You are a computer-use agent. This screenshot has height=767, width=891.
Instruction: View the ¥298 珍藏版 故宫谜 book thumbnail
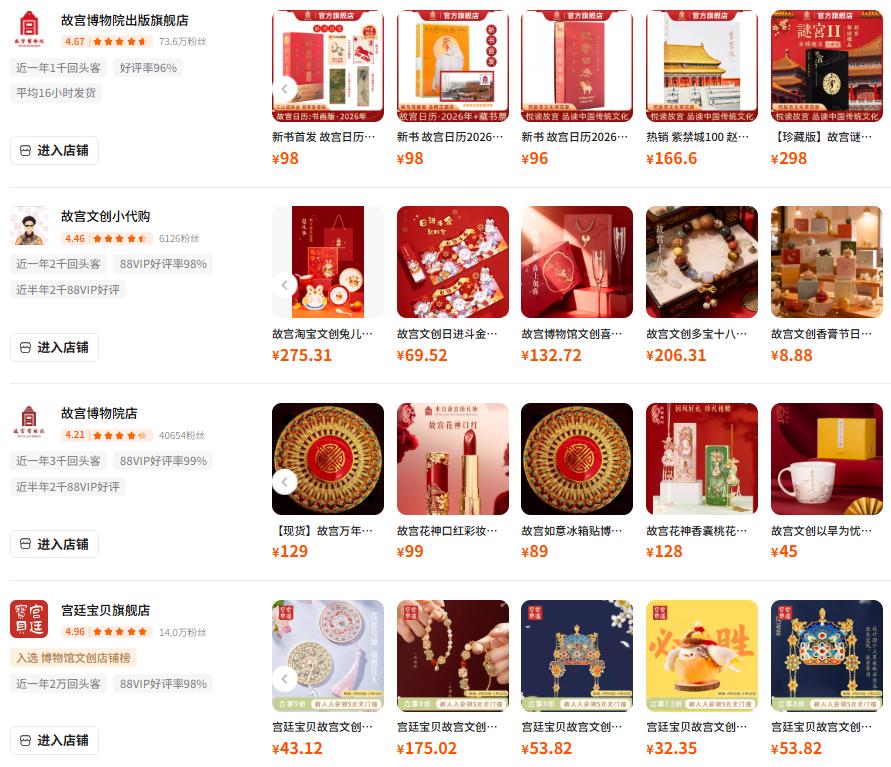(x=827, y=66)
